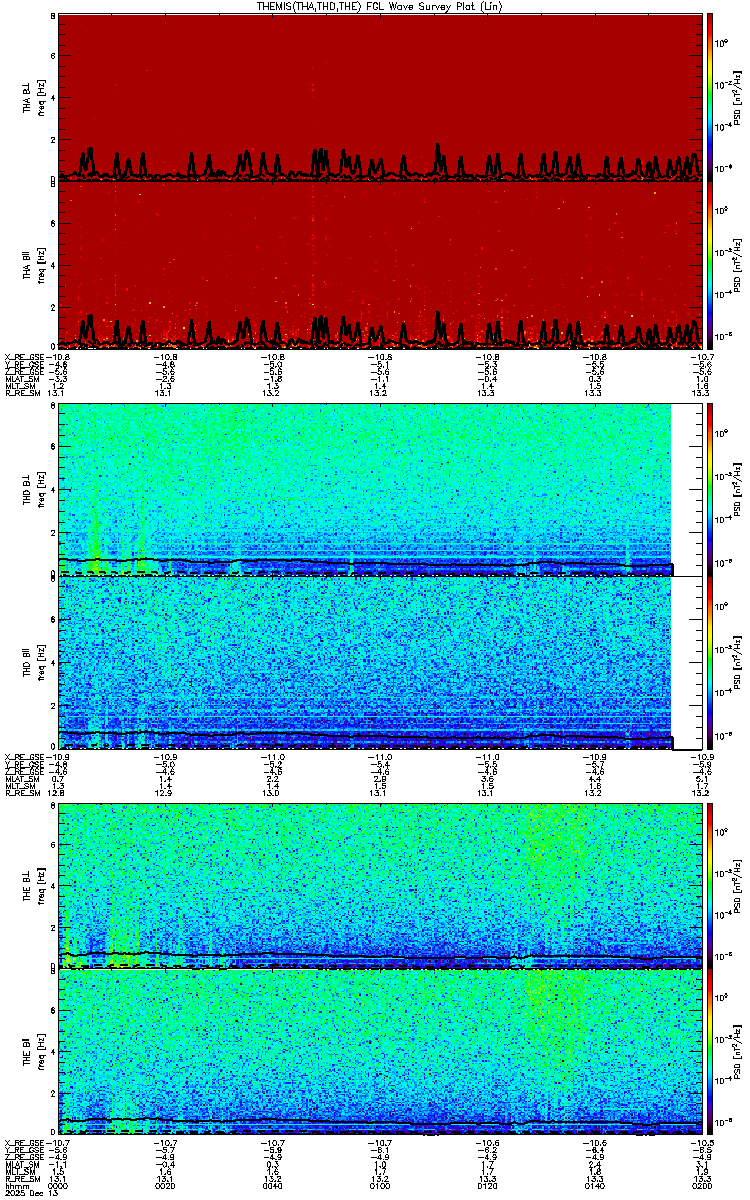Click the 0140 time tick label
The width and height of the screenshot is (750, 1200).
[x=593, y=1185]
